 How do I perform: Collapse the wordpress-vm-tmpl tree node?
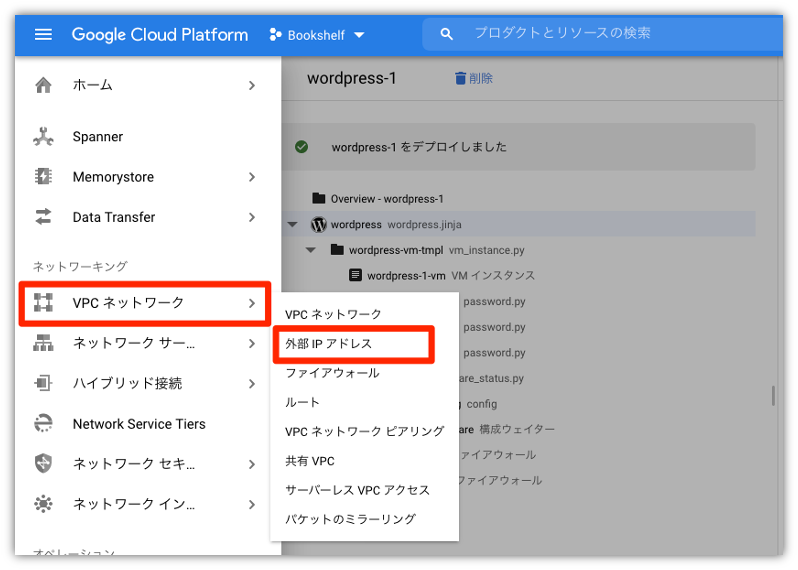[311, 250]
